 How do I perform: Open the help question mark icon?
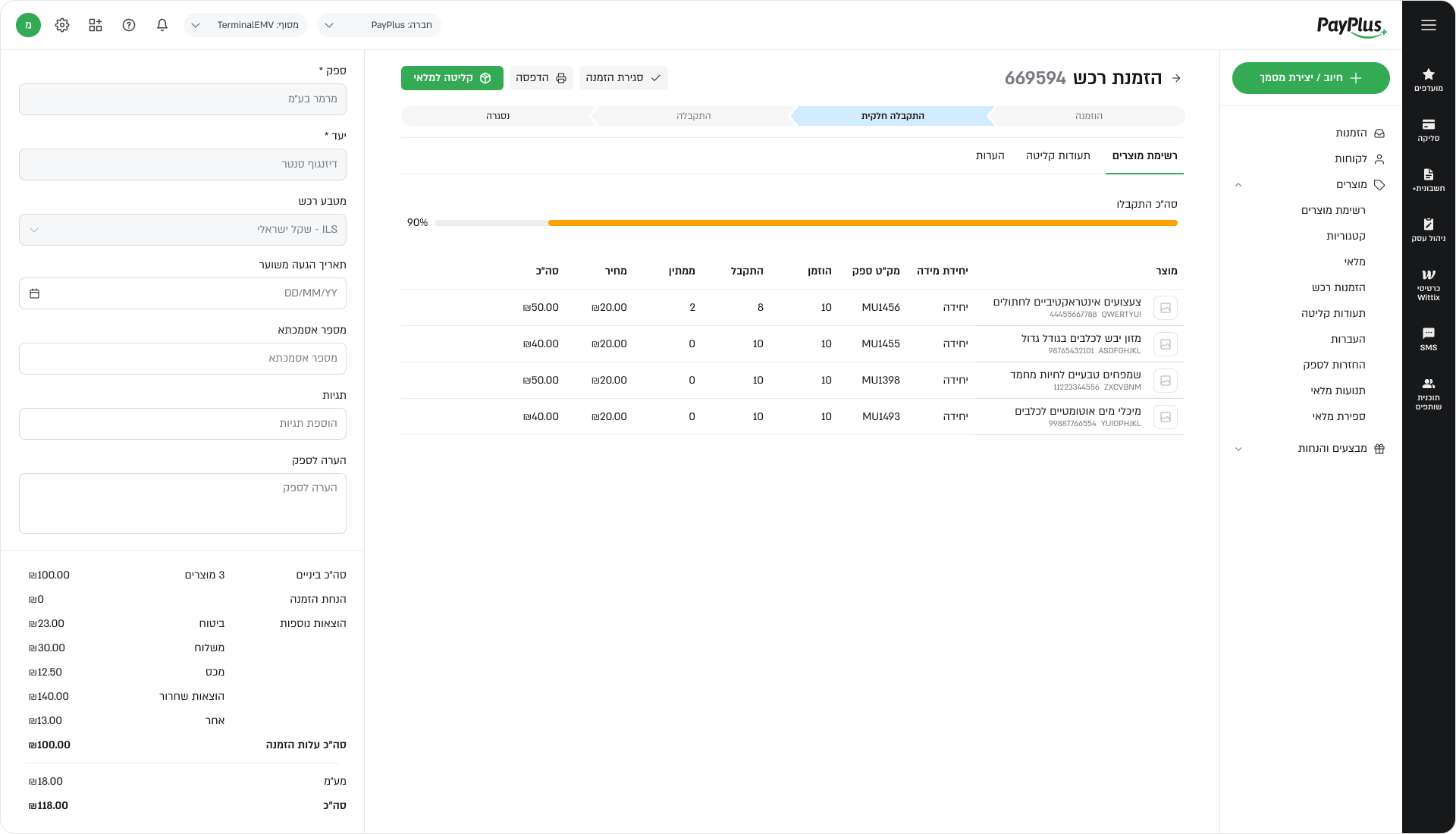[x=129, y=25]
